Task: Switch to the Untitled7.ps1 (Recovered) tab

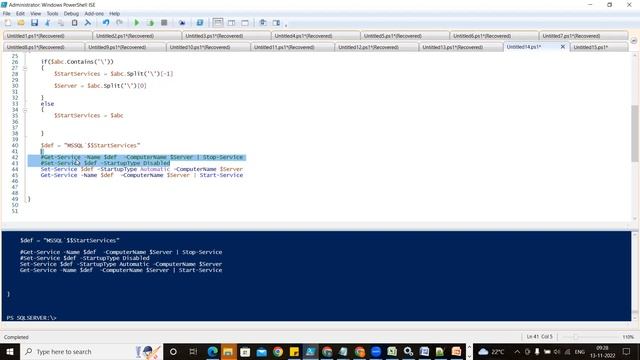Action: 583,36
